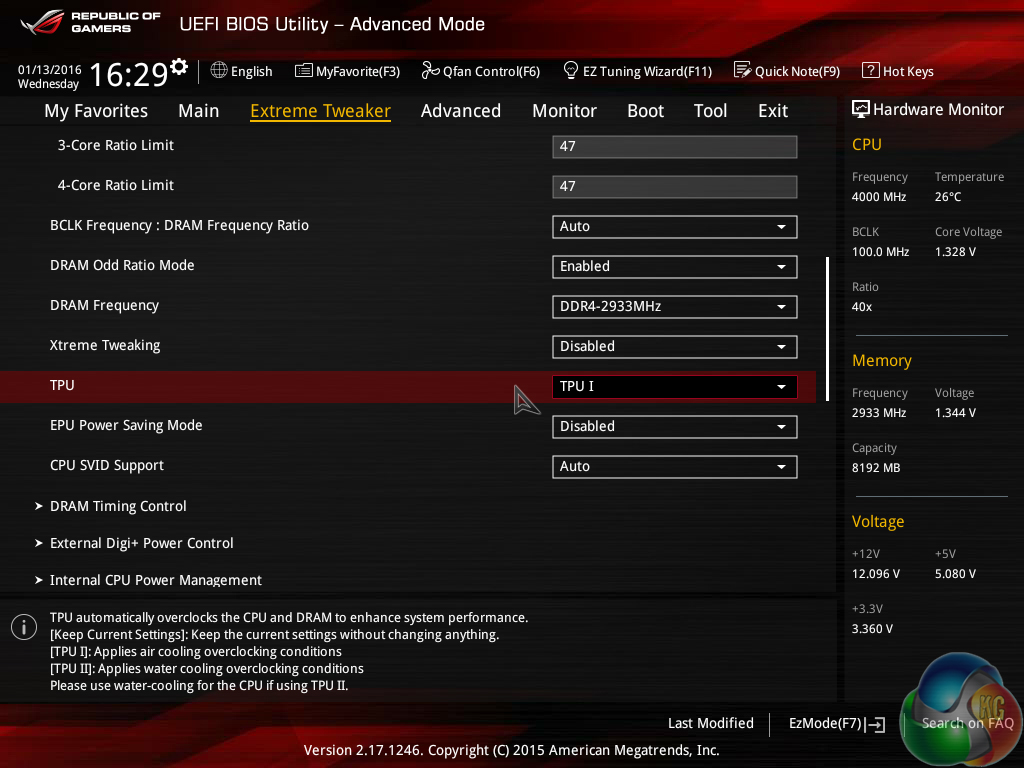Open the Monitor tab
Image resolution: width=1024 pixels, height=768 pixels.
tap(564, 111)
